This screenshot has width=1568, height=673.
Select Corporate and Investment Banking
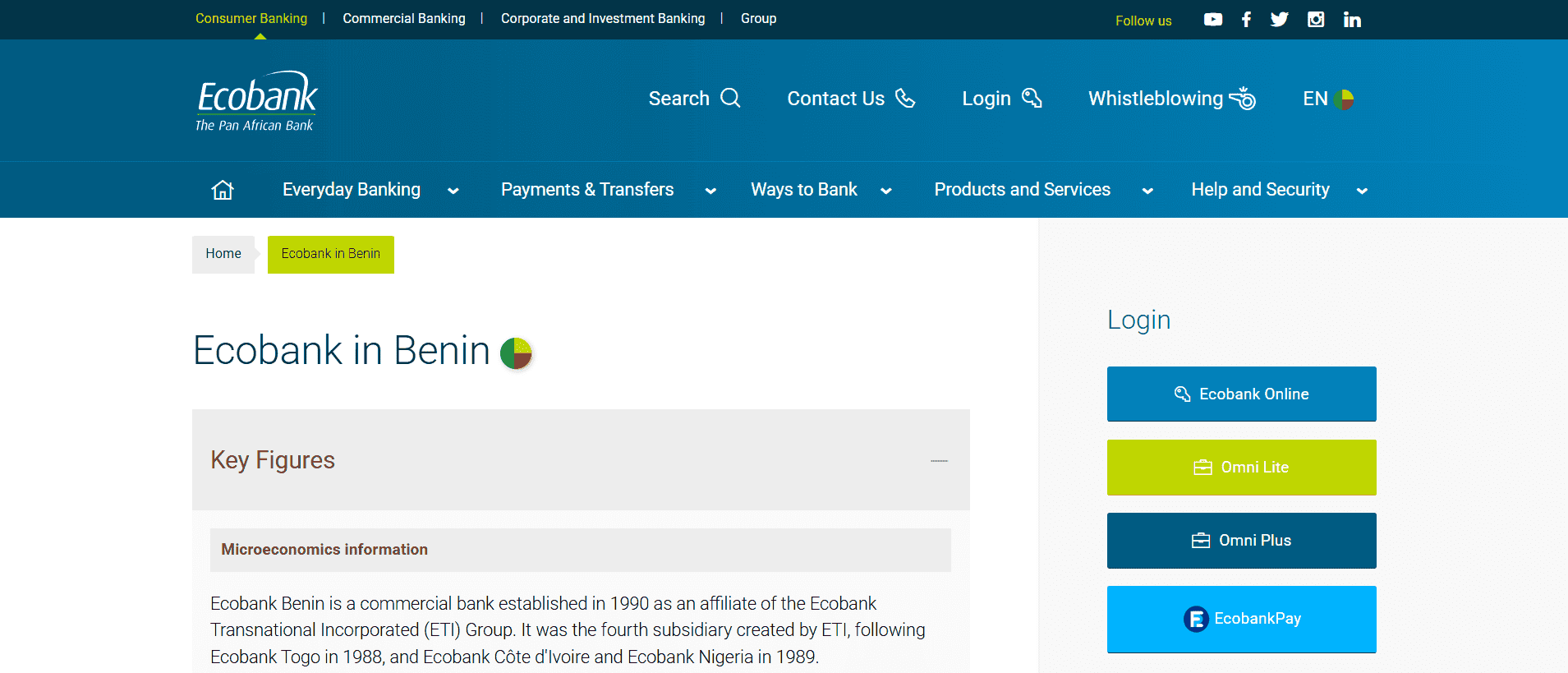coord(602,18)
